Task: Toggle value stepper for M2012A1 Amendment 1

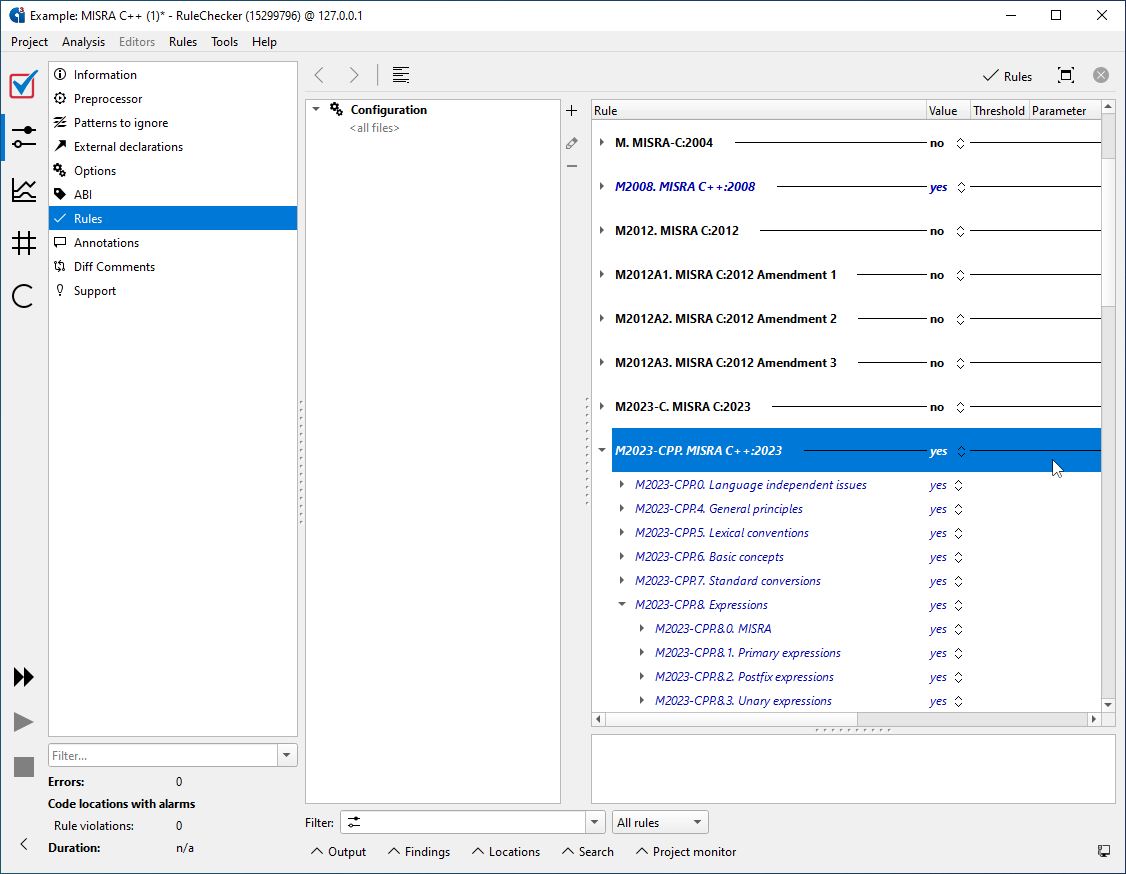Action: point(960,275)
